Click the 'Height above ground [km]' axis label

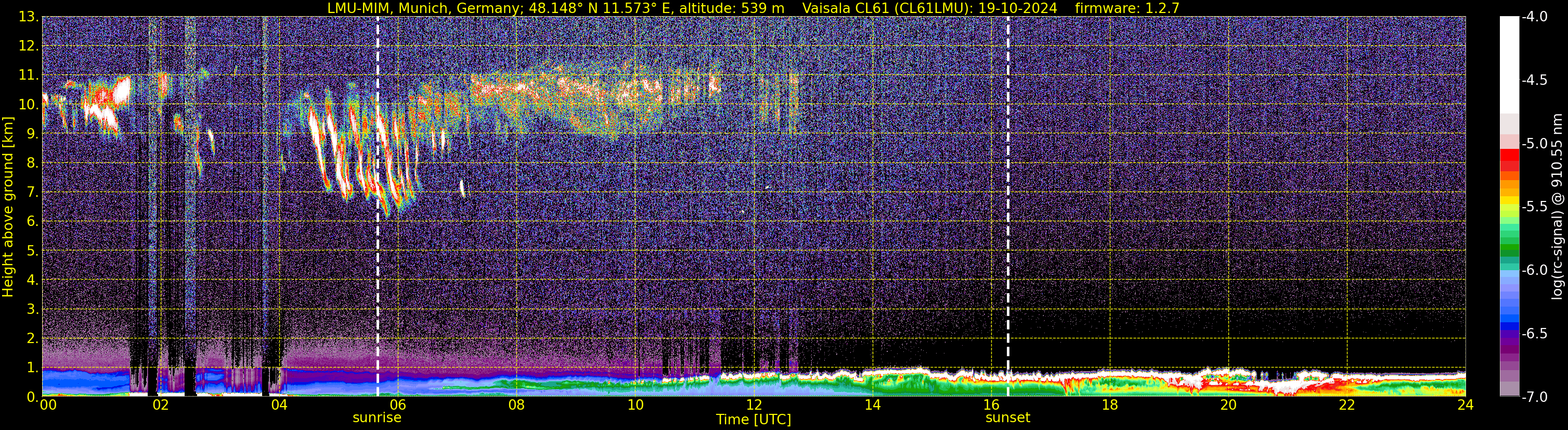click(8, 207)
